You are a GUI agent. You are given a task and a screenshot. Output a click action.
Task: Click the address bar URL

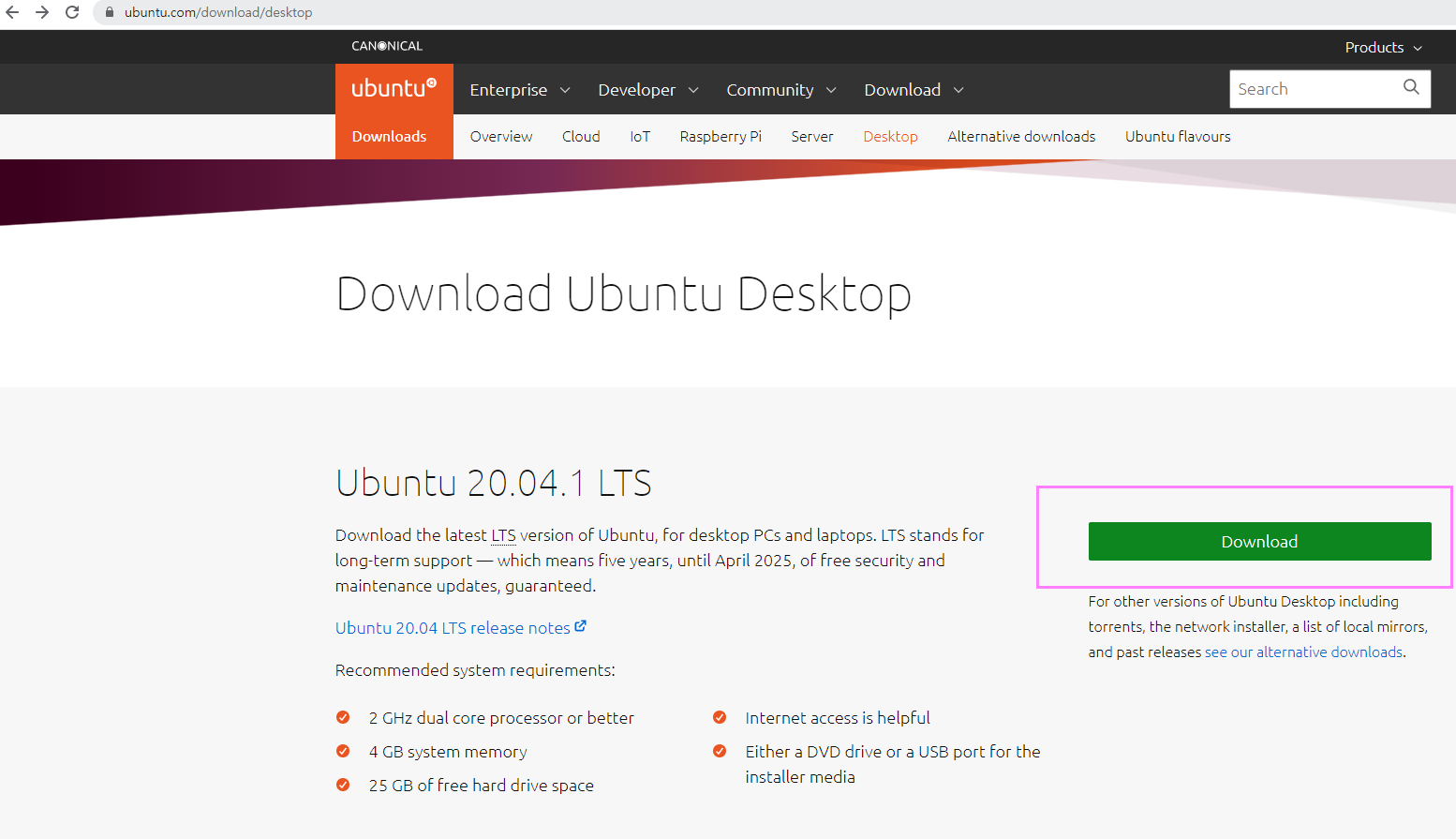[218, 12]
